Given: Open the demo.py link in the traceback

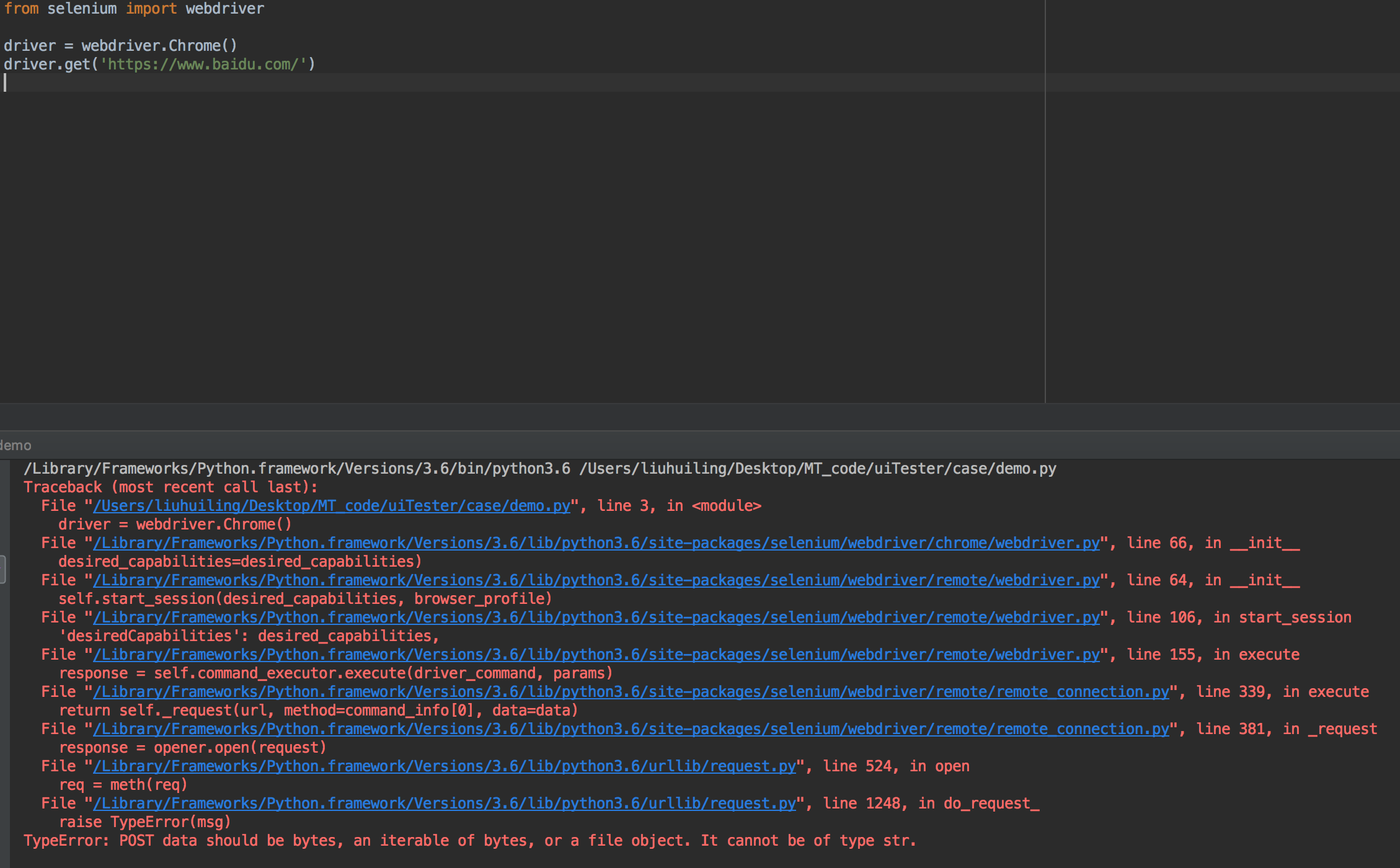Looking at the screenshot, I should 332,506.
